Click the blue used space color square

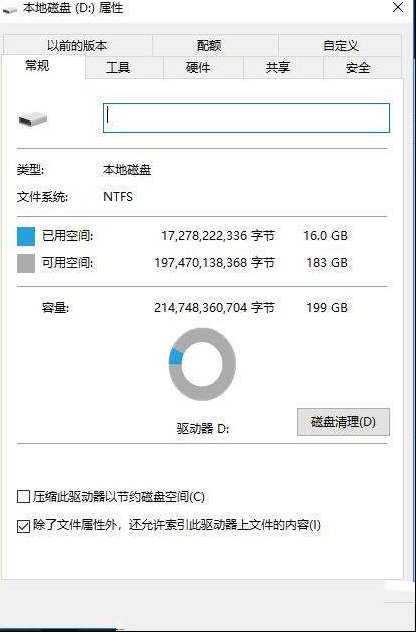26,236
